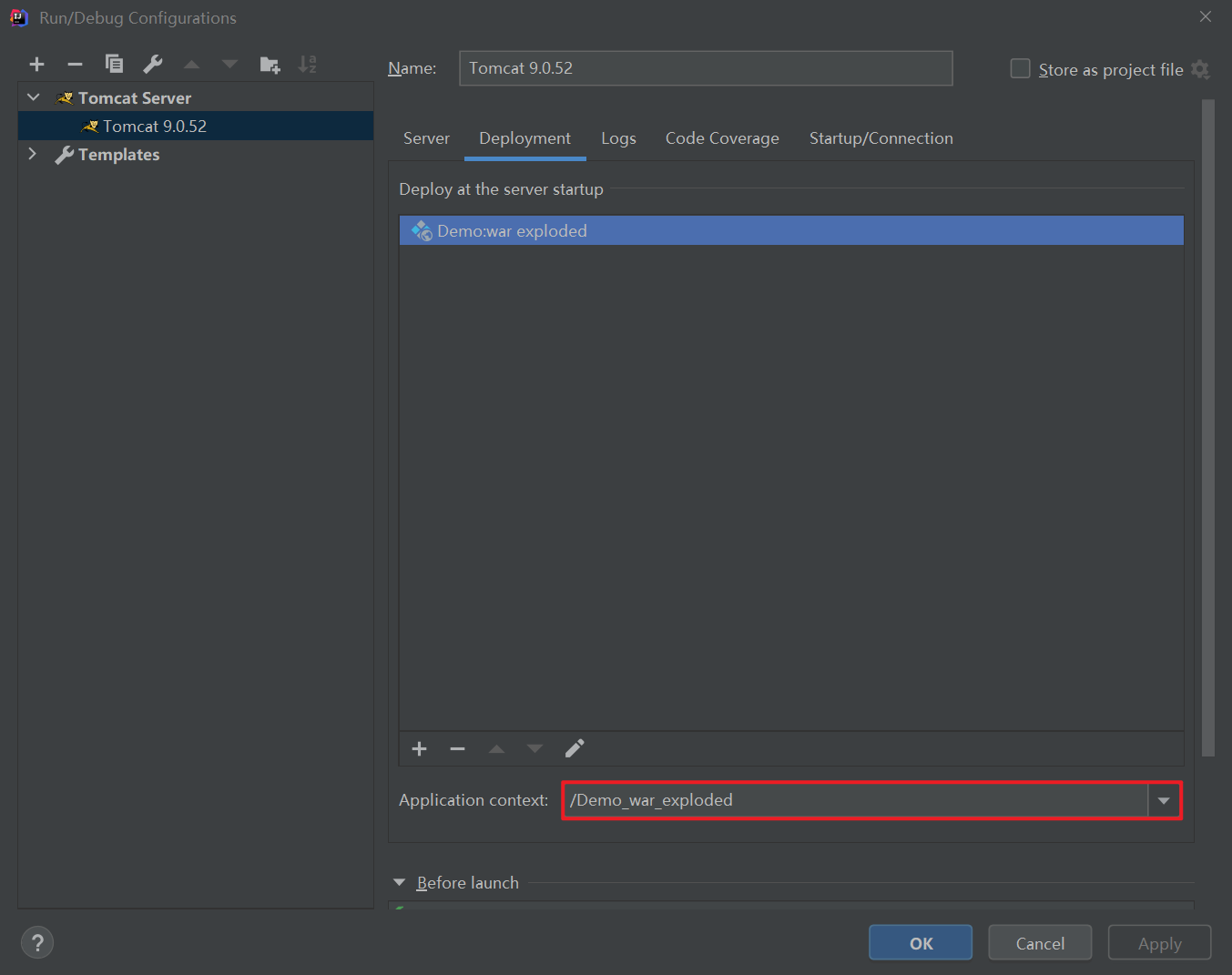Open edit templates wrench icon
Screen dimensions: 1232x975
(153, 64)
